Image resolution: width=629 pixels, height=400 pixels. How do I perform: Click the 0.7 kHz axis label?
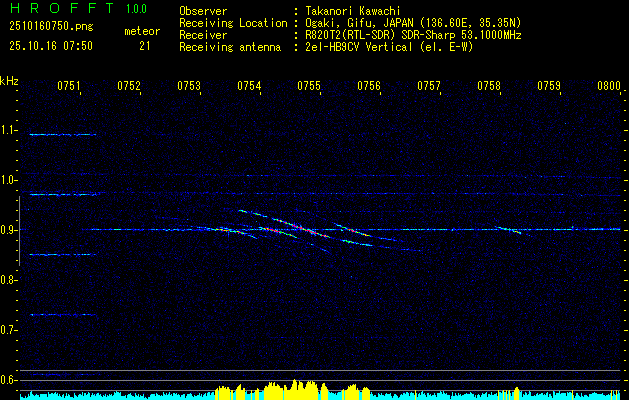coord(9,330)
